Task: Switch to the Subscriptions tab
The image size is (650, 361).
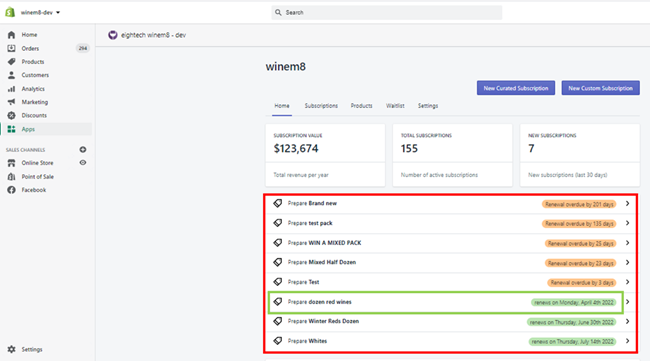Action: tap(321, 106)
